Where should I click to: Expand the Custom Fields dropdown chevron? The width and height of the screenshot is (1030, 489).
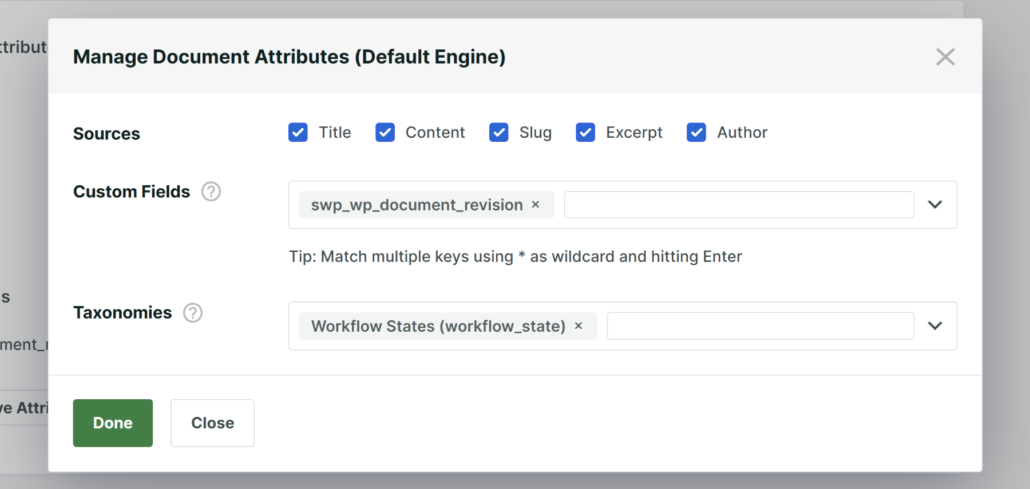point(935,204)
